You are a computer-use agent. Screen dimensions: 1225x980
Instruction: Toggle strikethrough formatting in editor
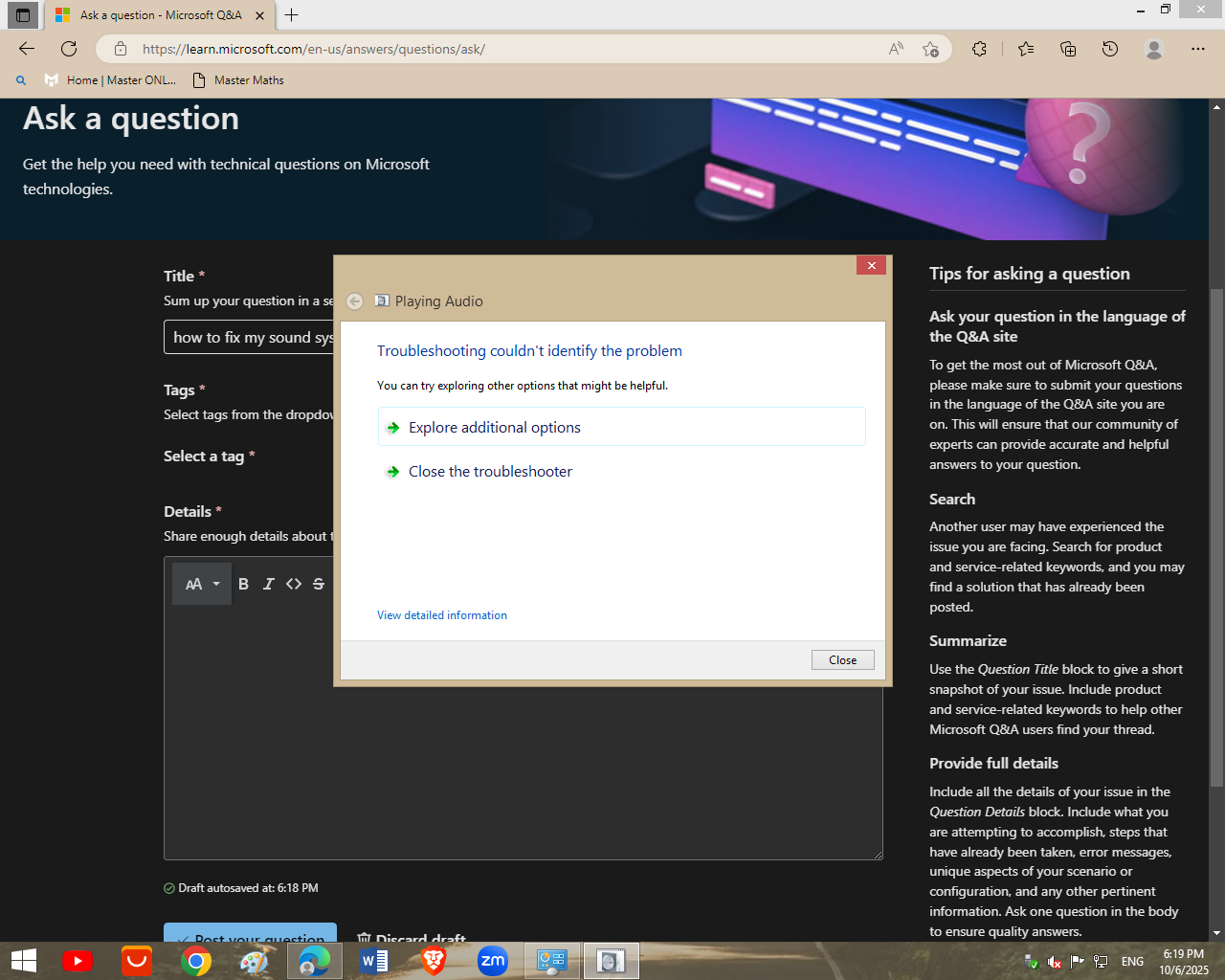(x=319, y=584)
